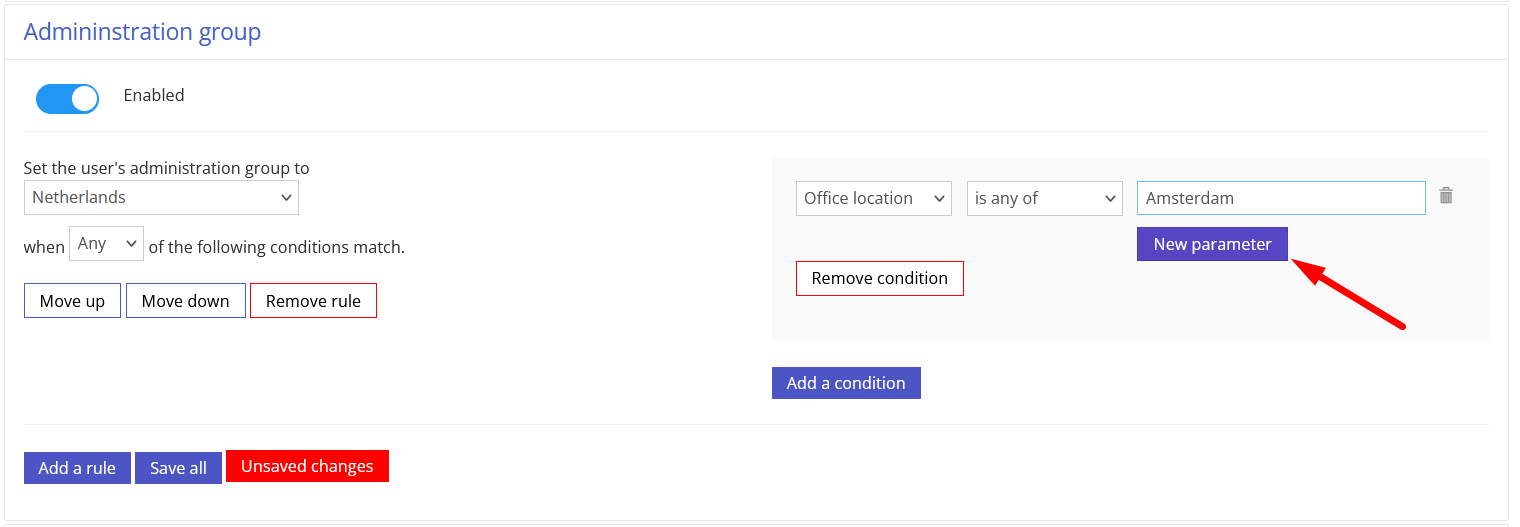Focus the Amsterdam parameter text field
The image size is (1520, 527).
point(1281,198)
